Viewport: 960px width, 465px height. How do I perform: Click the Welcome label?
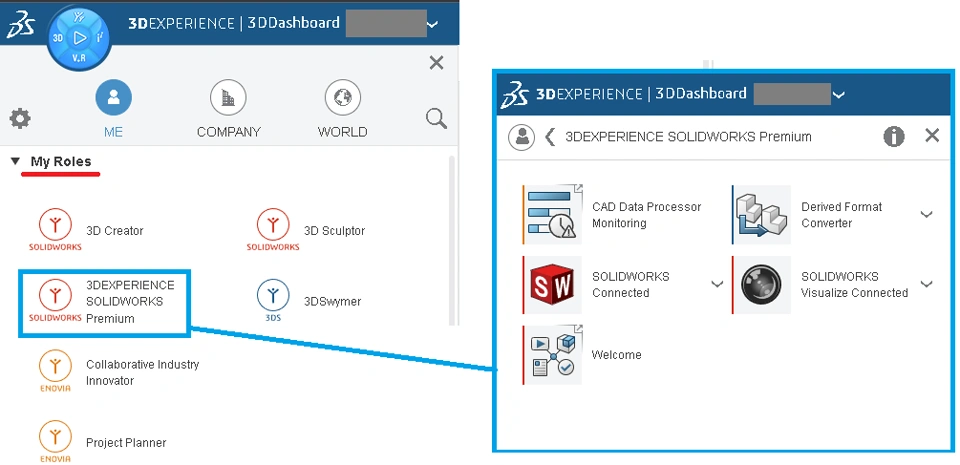pos(617,355)
